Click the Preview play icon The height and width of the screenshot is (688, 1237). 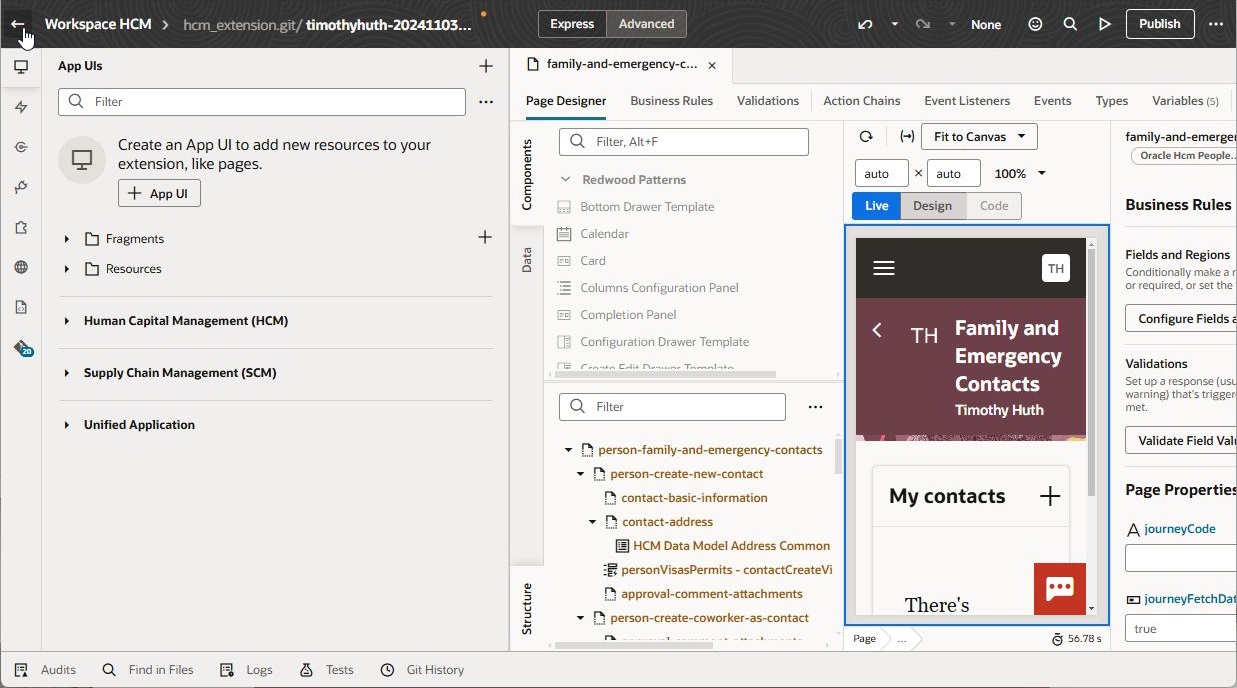point(1104,24)
